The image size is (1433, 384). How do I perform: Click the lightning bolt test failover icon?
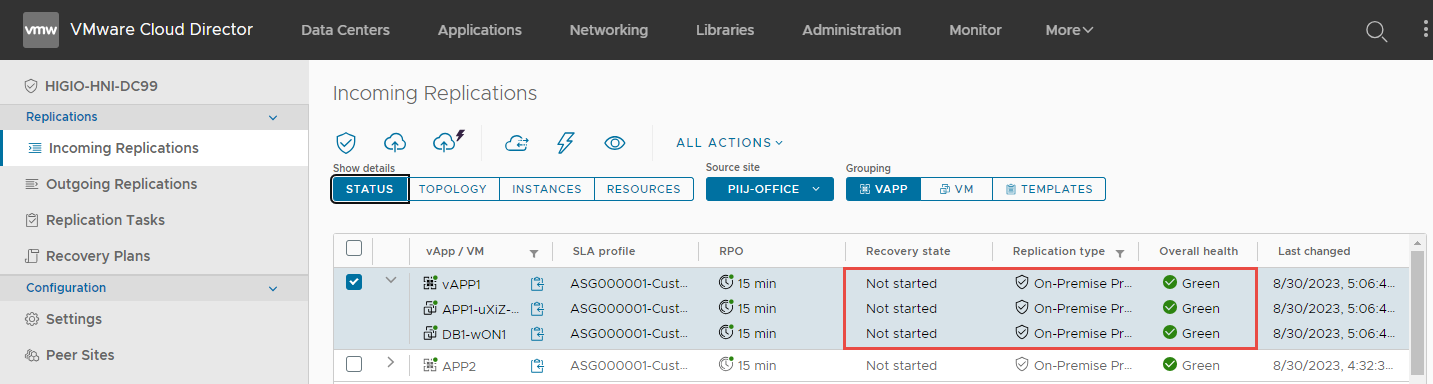click(565, 143)
